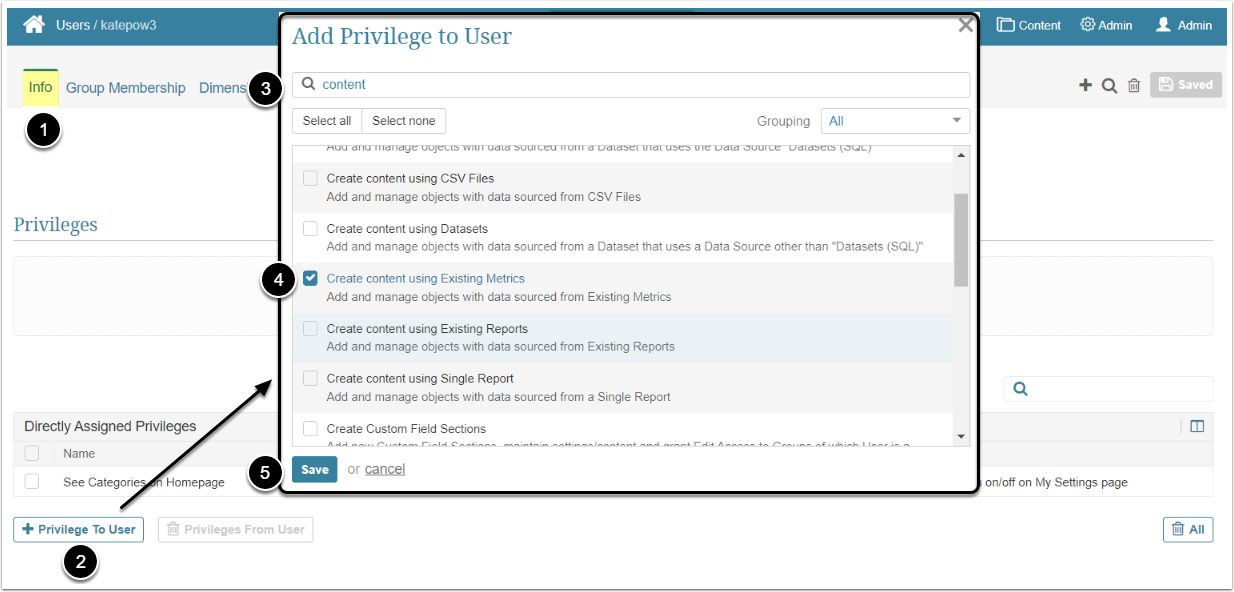
Task: Open the Admin user profile menu
Action: click(x=1184, y=25)
